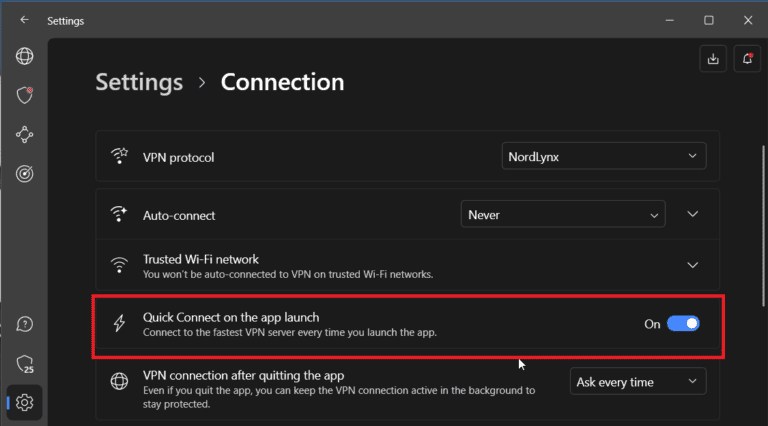Open the help question mark icon

25,324
